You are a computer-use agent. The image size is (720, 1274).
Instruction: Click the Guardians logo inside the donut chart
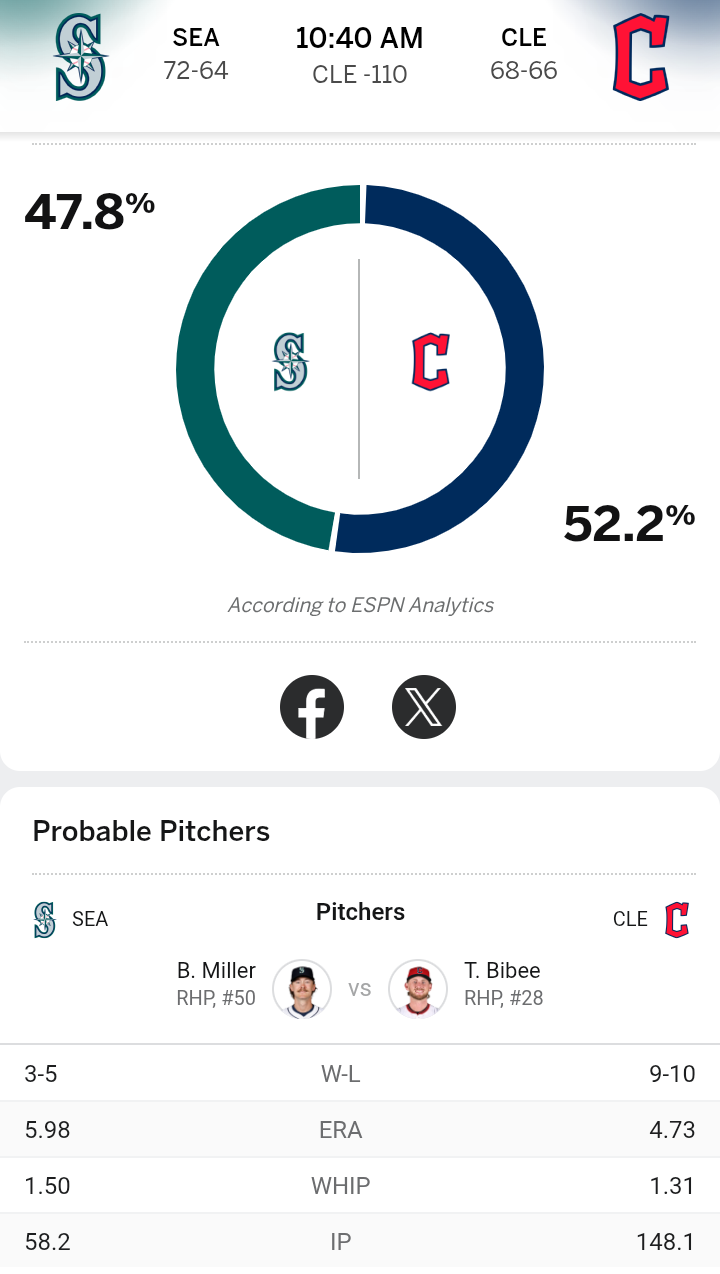430,362
